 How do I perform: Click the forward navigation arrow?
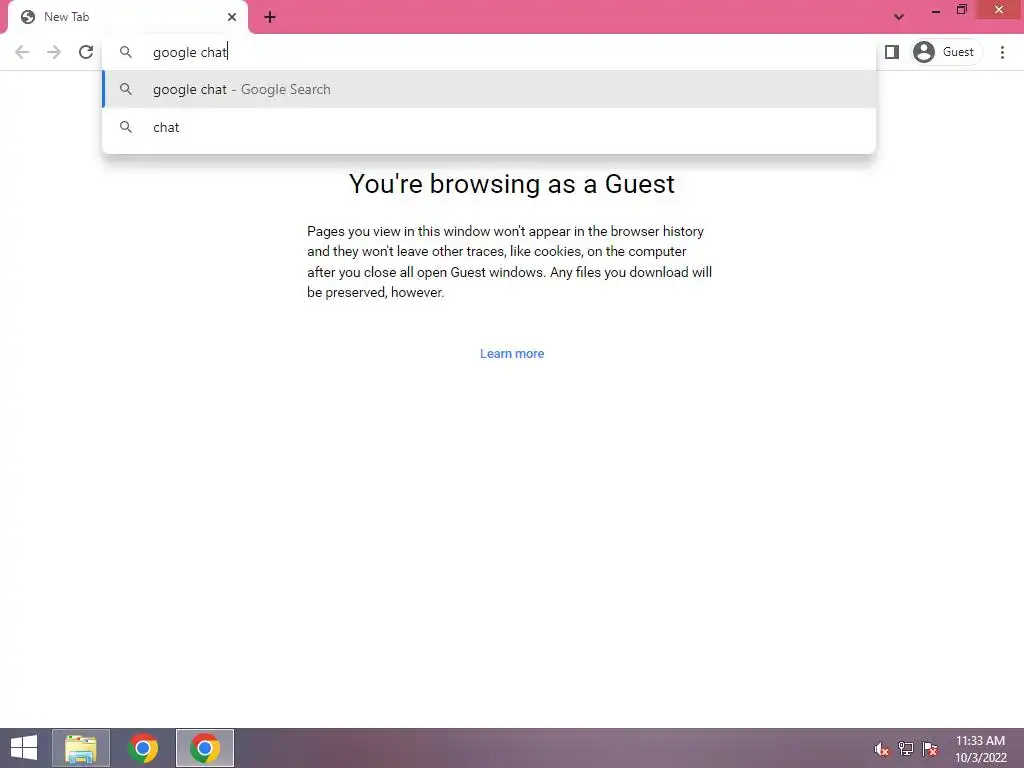[x=54, y=52]
